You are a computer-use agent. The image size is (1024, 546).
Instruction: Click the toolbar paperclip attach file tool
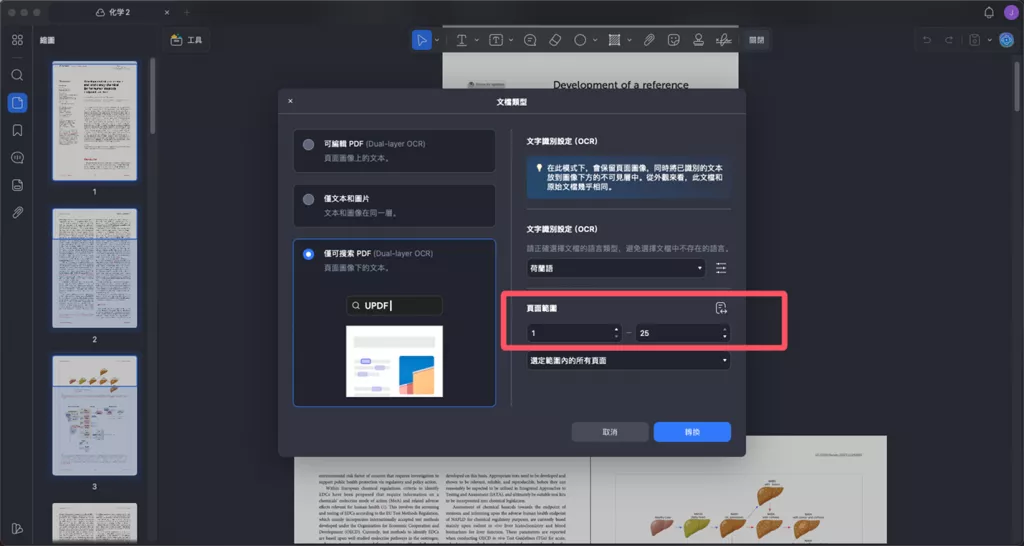pyautogui.click(x=649, y=40)
